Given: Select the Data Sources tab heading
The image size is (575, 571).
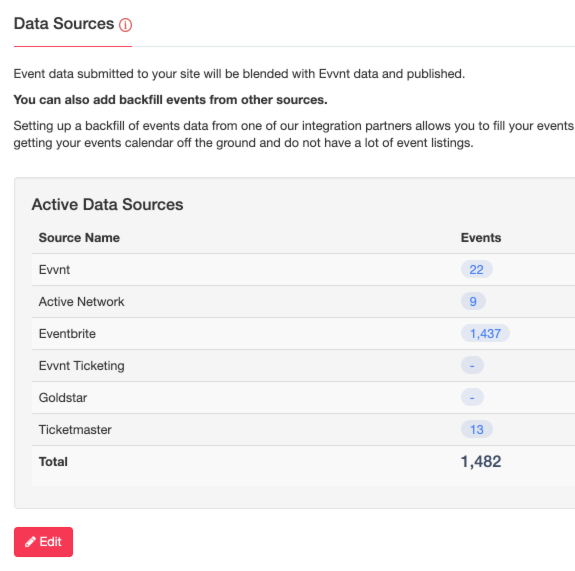Looking at the screenshot, I should (x=64, y=24).
